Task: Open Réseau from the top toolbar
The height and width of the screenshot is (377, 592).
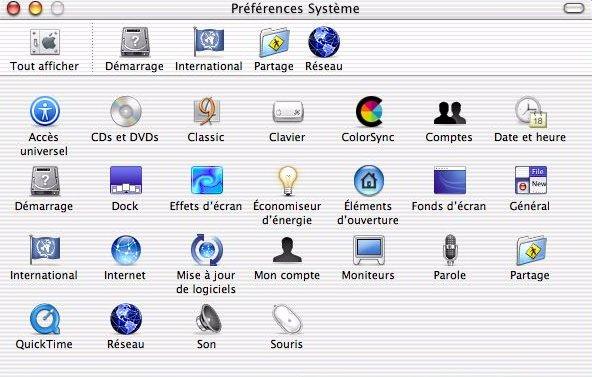Action: coord(324,42)
